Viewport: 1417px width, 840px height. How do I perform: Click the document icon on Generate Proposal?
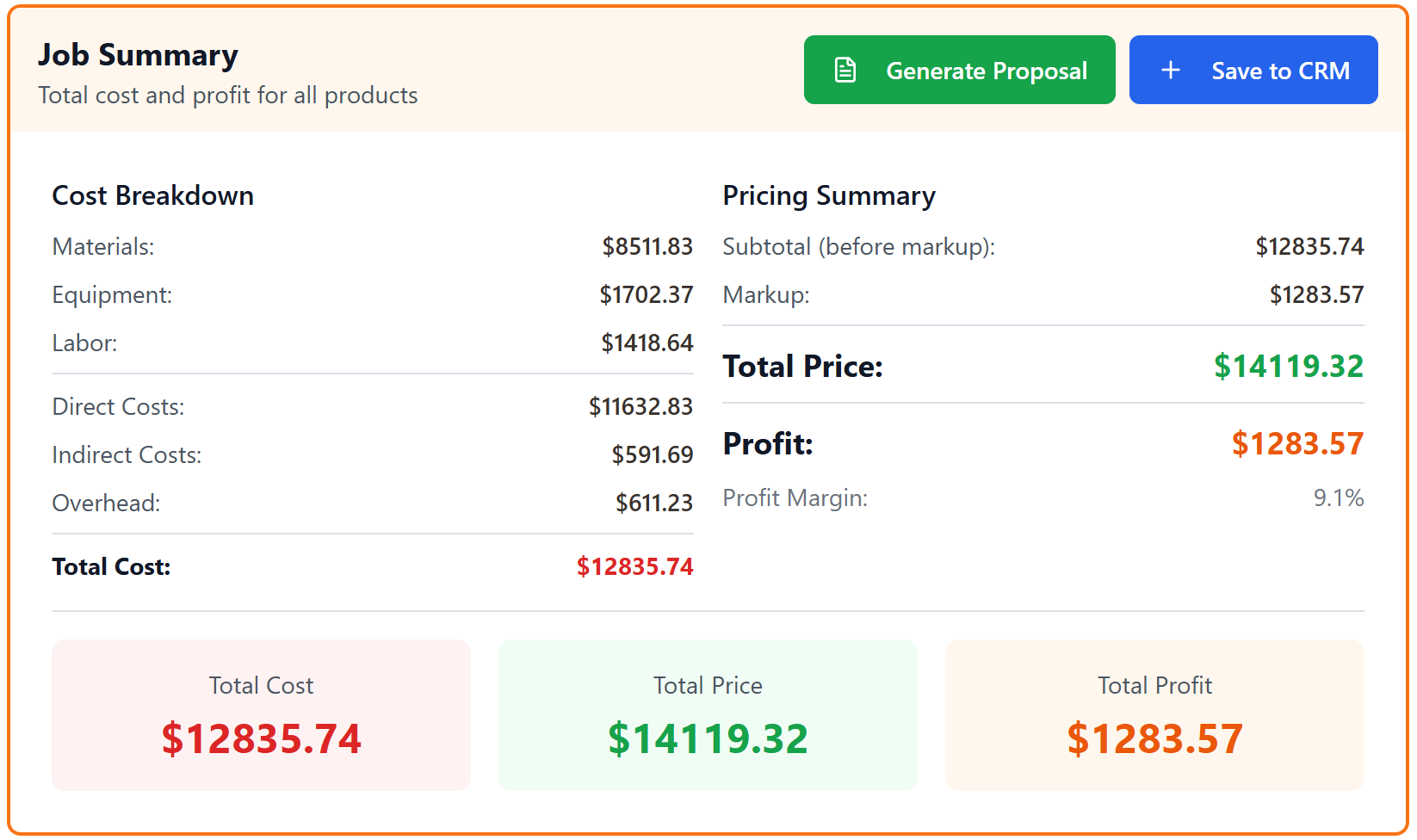pyautogui.click(x=846, y=69)
